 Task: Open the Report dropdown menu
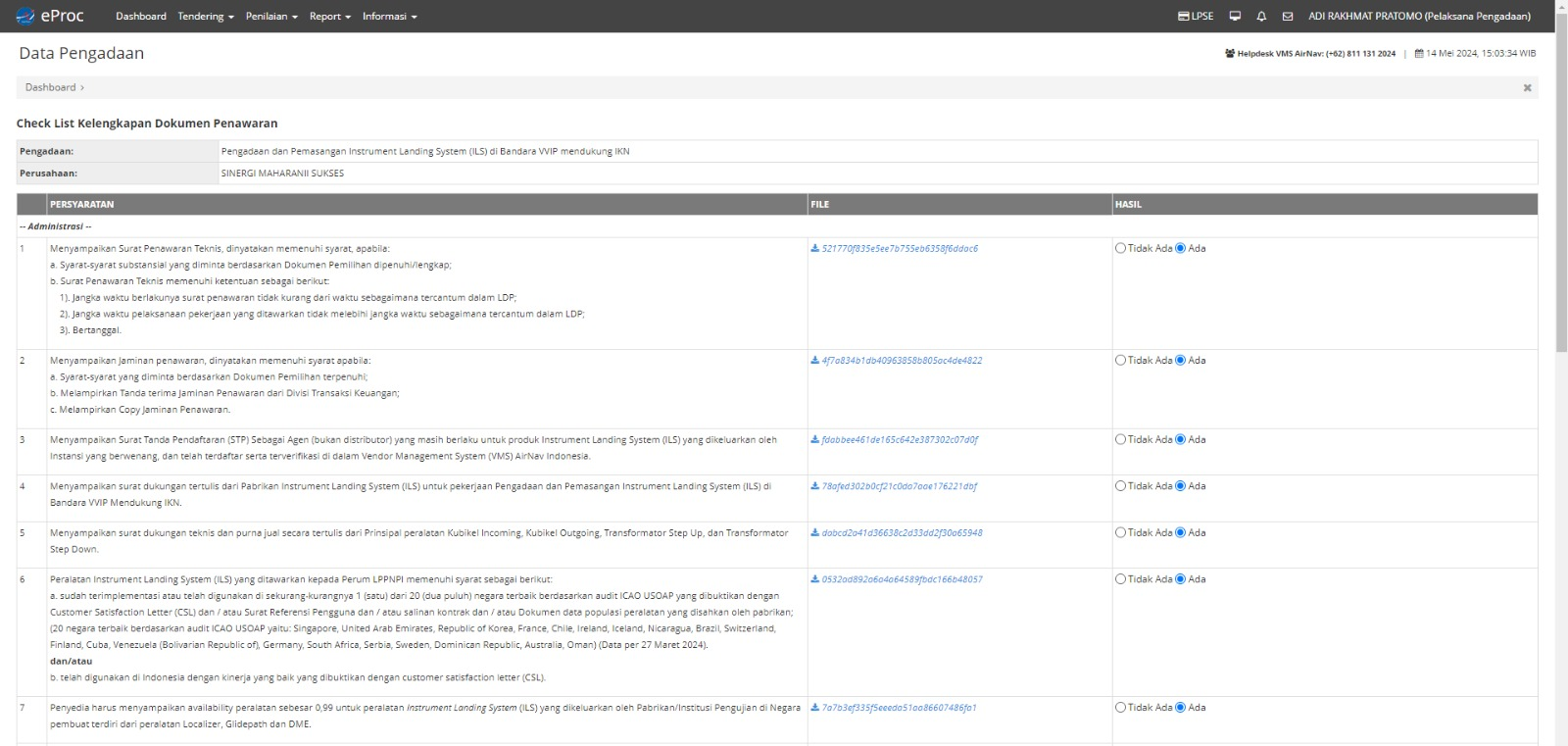[x=329, y=17]
